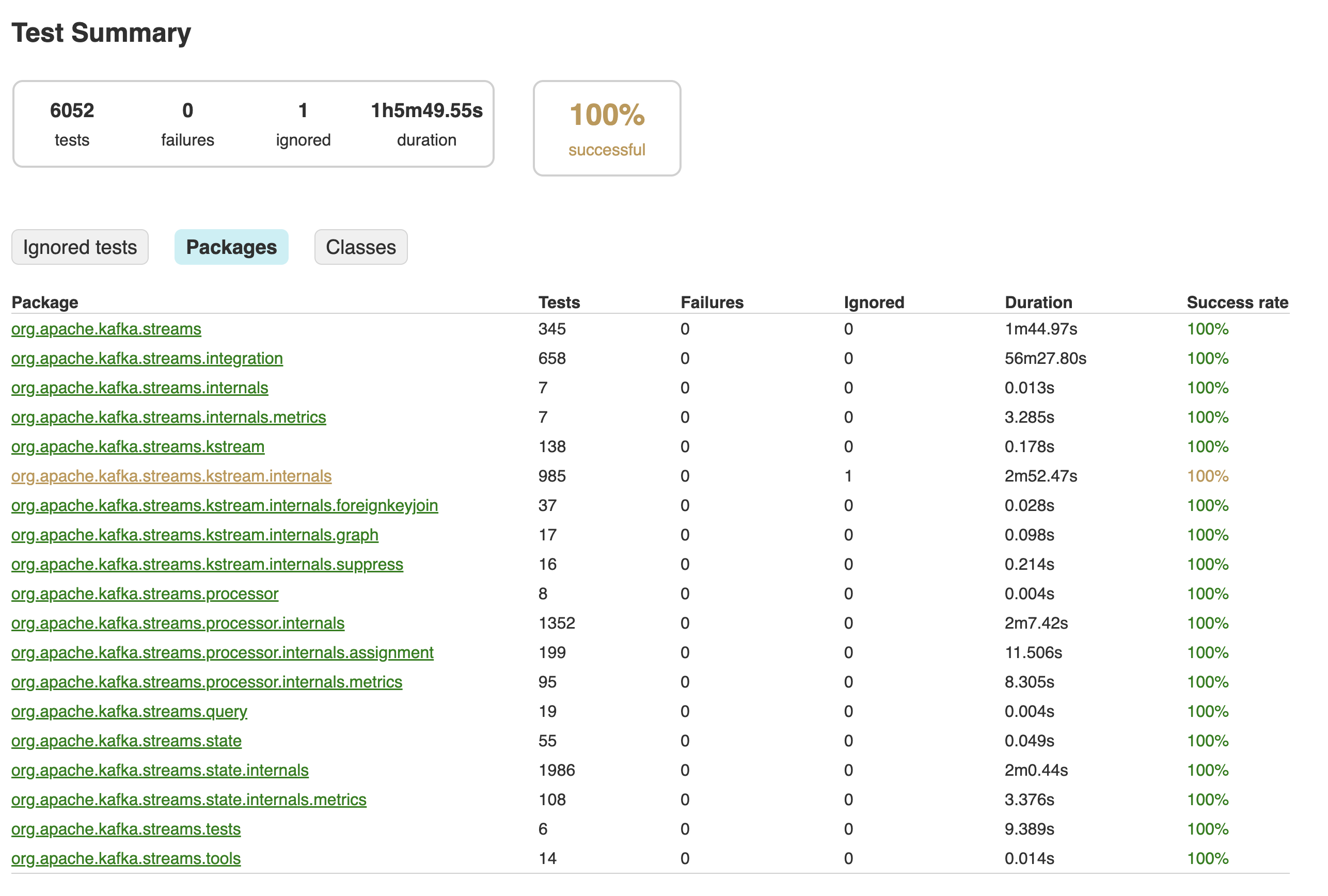The image size is (1328, 896).
Task: Open the kstream.internals.suppress package link
Action: [208, 564]
